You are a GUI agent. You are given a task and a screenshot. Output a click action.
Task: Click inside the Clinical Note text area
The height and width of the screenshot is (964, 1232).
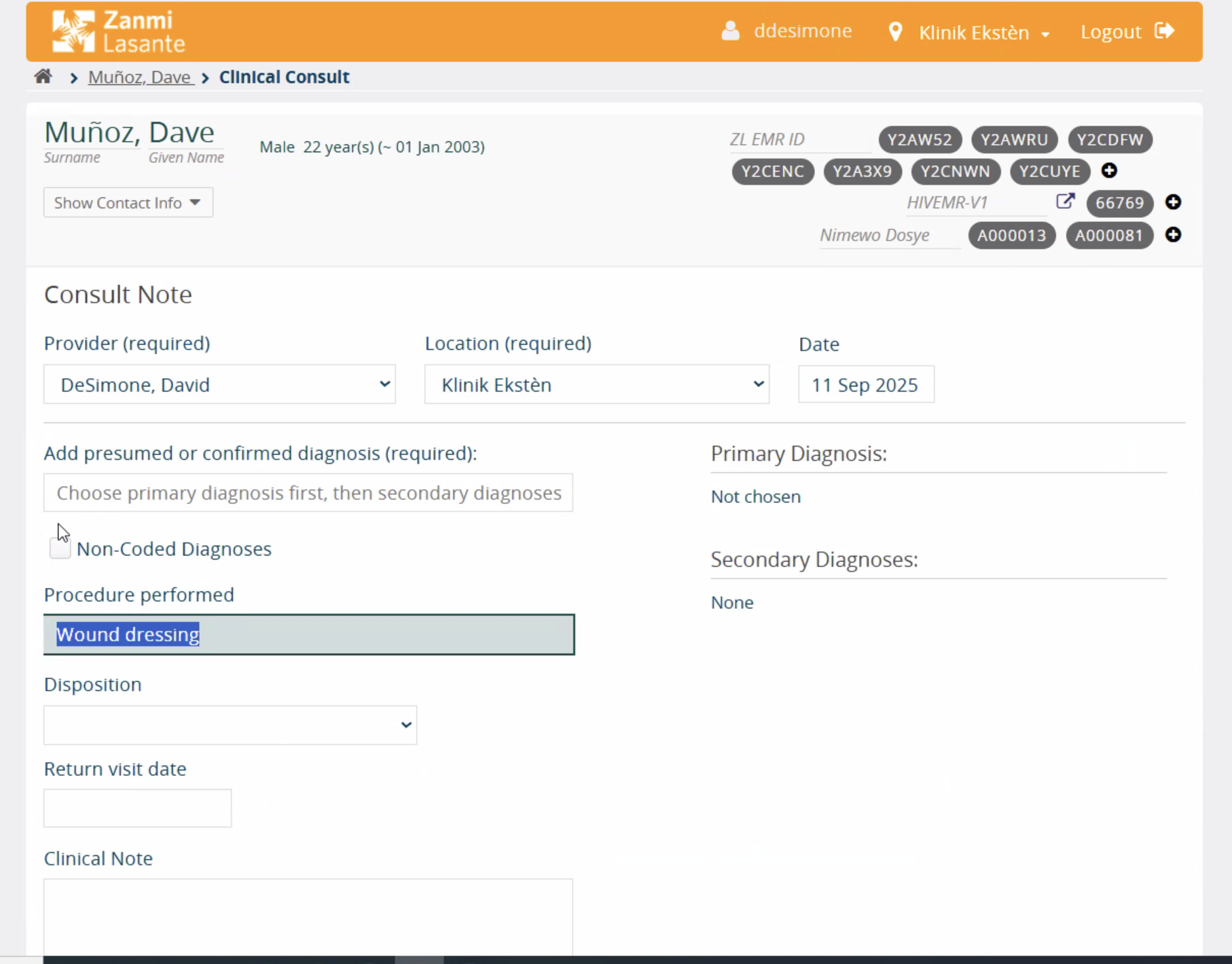click(x=308, y=916)
